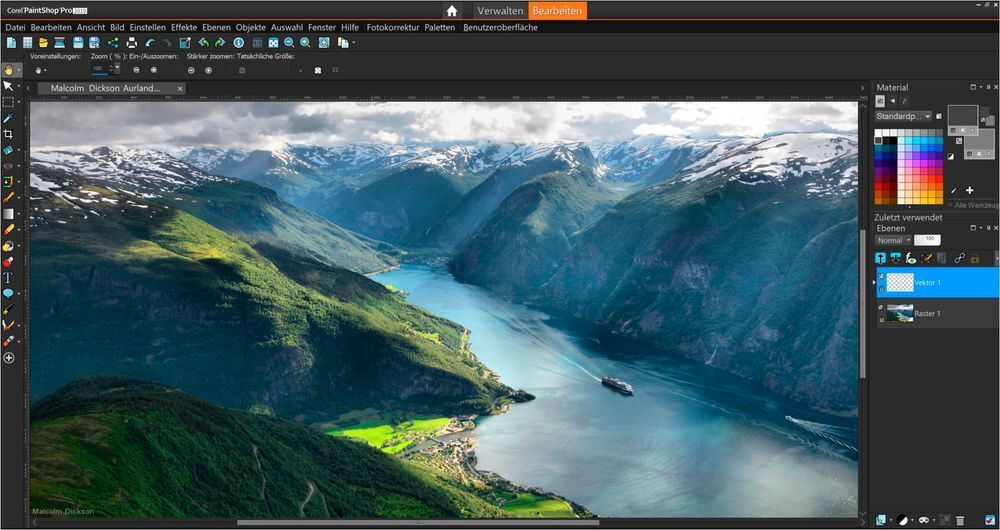Click the plus icon at toolbar bottom

coord(9,358)
